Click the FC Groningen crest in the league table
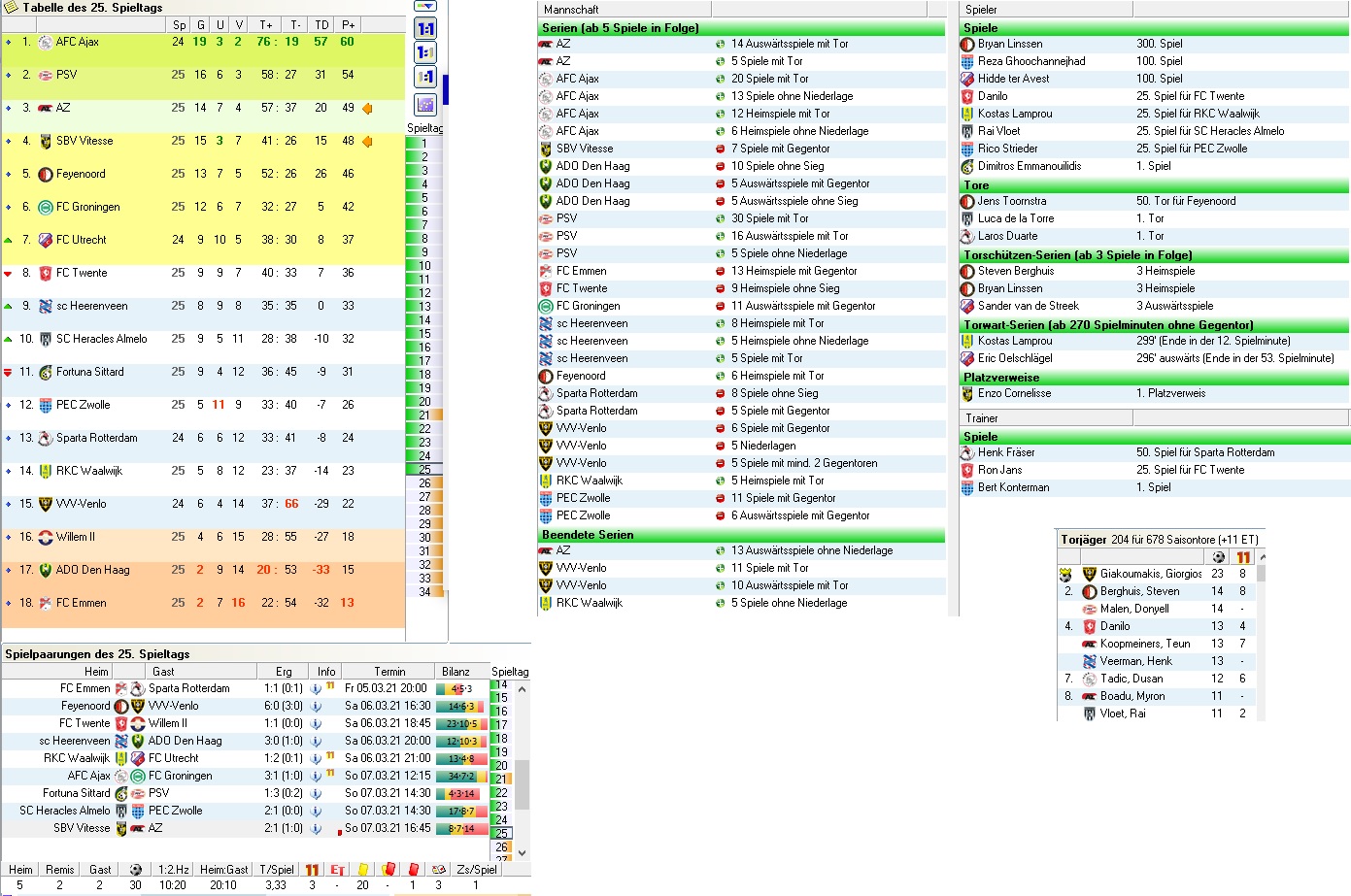Screen dimensions: 1351x896 point(45,207)
